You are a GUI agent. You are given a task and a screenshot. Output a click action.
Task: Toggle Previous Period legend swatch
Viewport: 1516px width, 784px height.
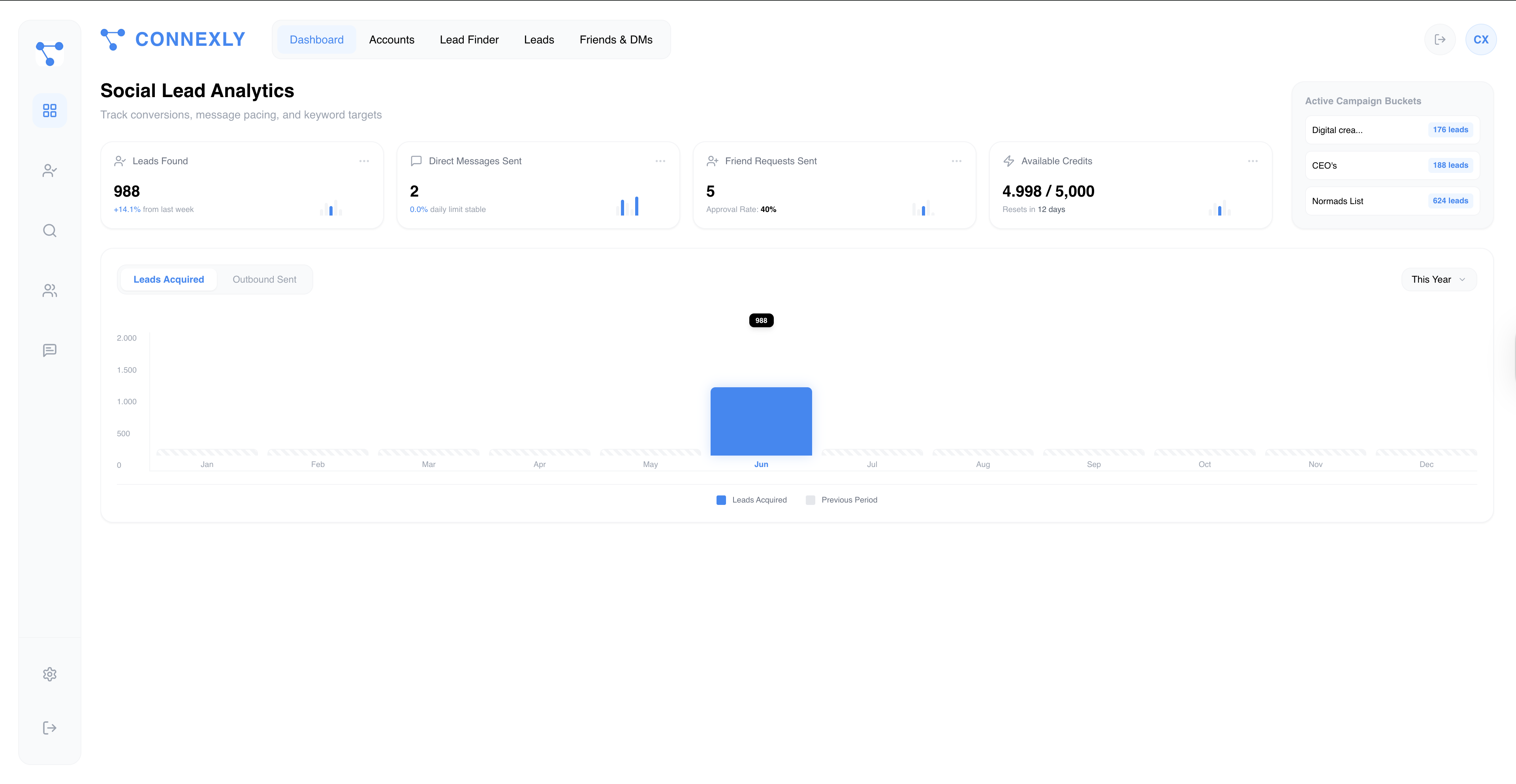[811, 500]
